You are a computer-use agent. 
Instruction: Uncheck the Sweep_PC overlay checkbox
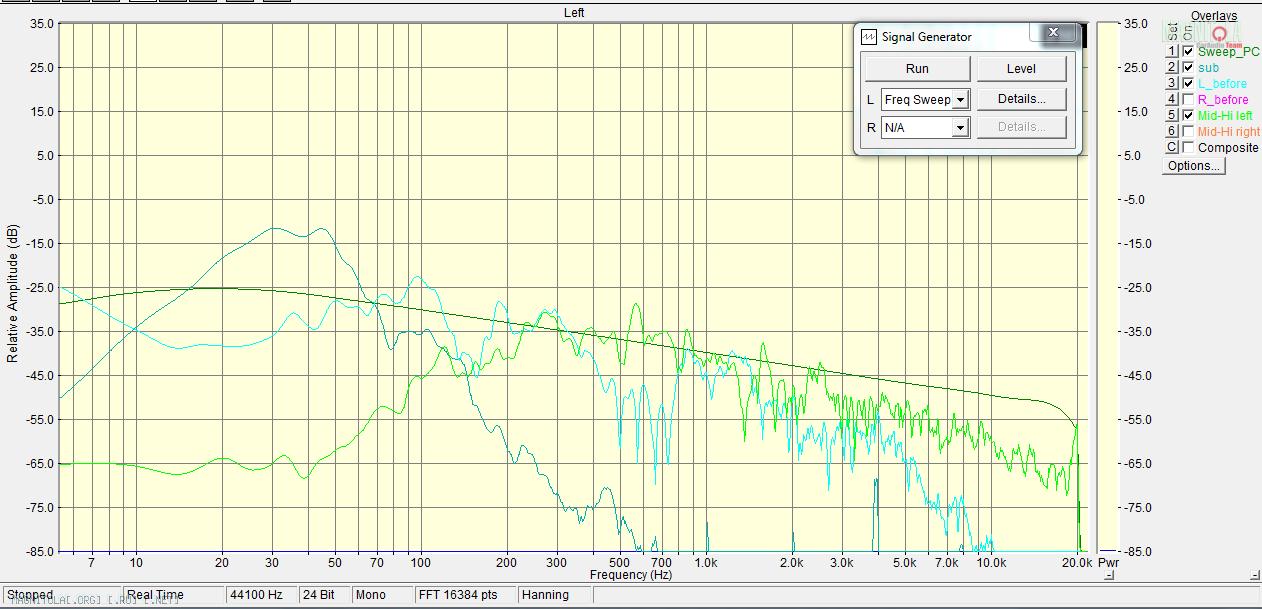[1188, 52]
